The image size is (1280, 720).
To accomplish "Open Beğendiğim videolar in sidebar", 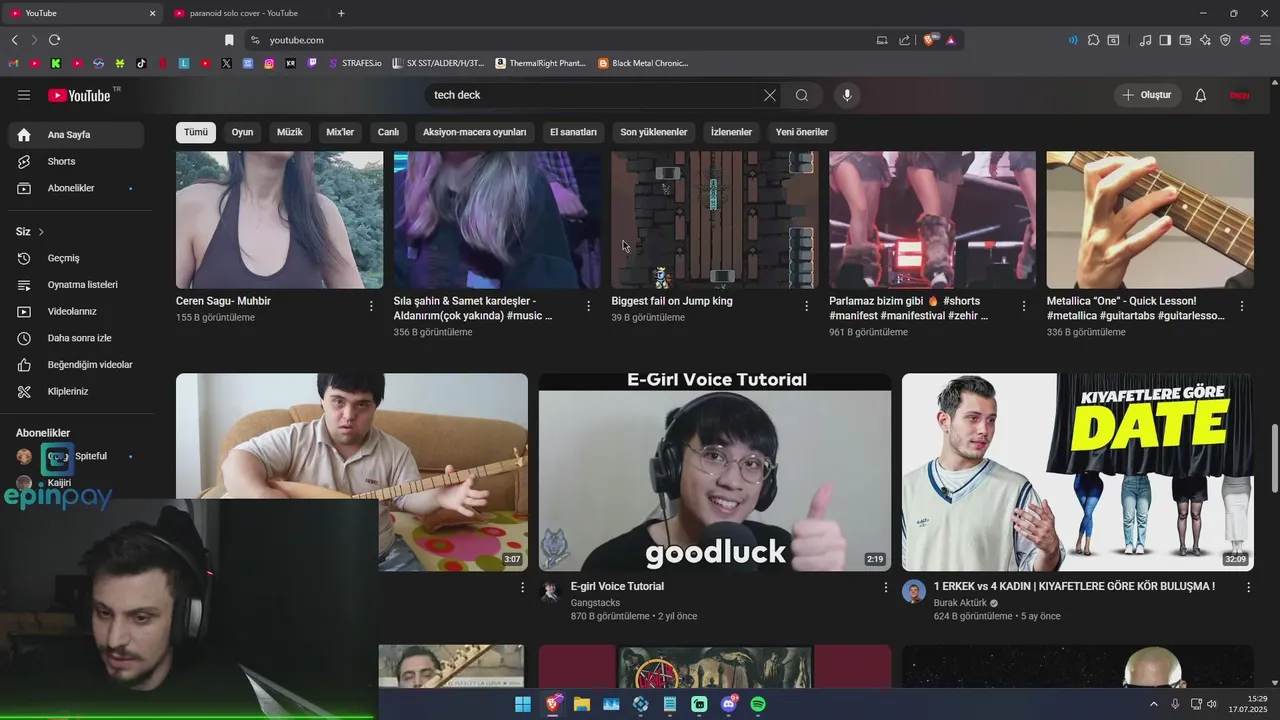I will pyautogui.click(x=76, y=365).
